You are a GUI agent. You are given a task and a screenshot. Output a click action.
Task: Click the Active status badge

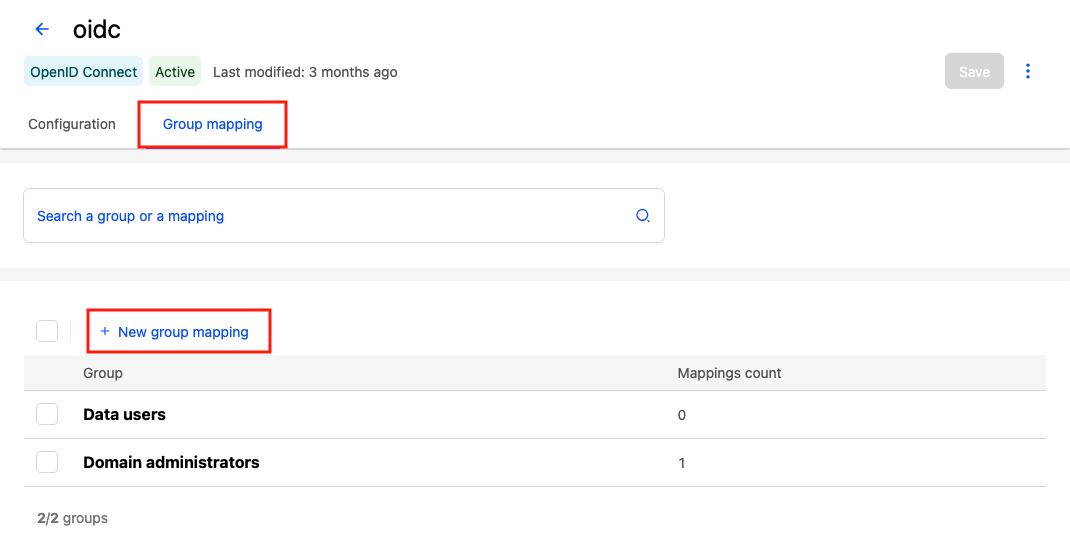[x=175, y=72]
